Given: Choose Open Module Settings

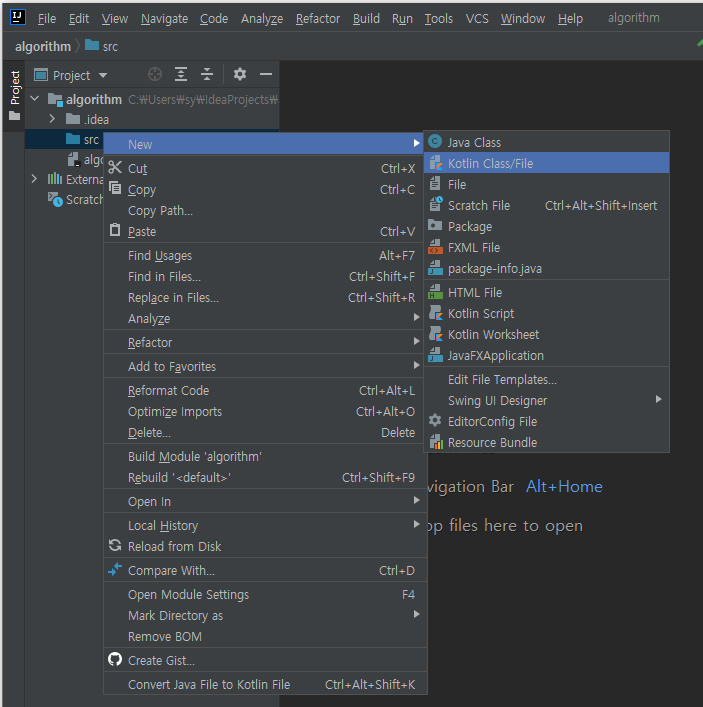Looking at the screenshot, I should [266, 594].
